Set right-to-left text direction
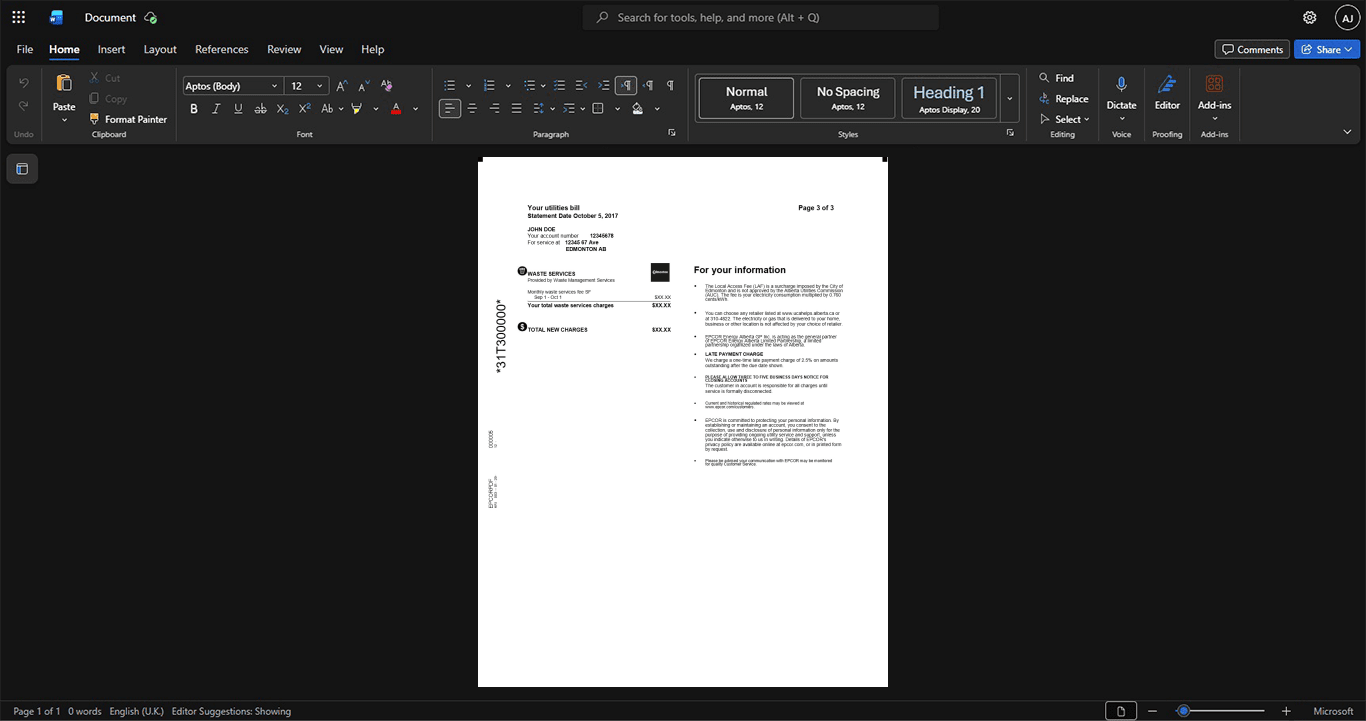Image resolution: width=1366 pixels, height=721 pixels. [648, 86]
